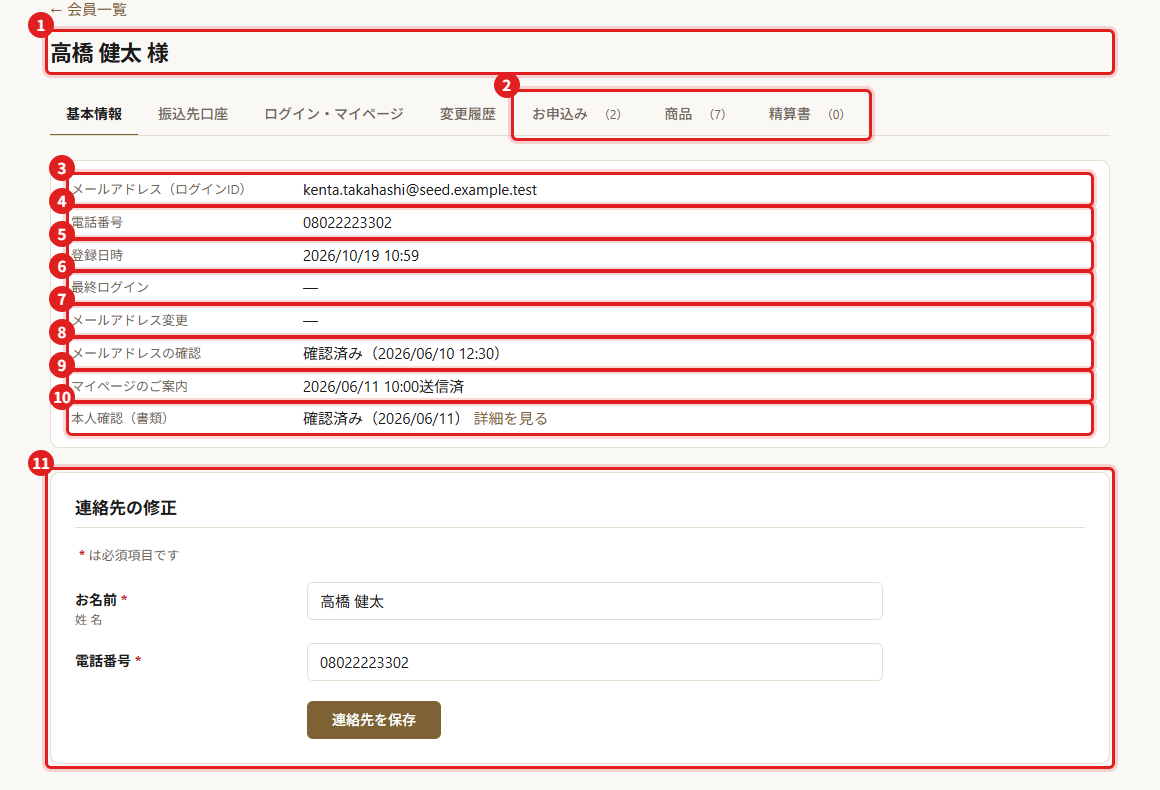This screenshot has width=1160, height=790.
Task: Click the メールアドレス変更 label
Action: (129, 320)
